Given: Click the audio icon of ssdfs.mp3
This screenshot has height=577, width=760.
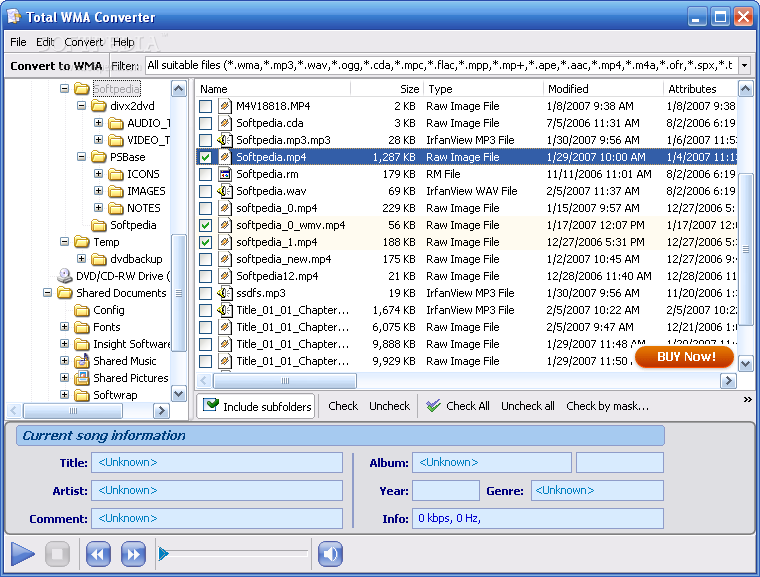Looking at the screenshot, I should pyautogui.click(x=224, y=293).
